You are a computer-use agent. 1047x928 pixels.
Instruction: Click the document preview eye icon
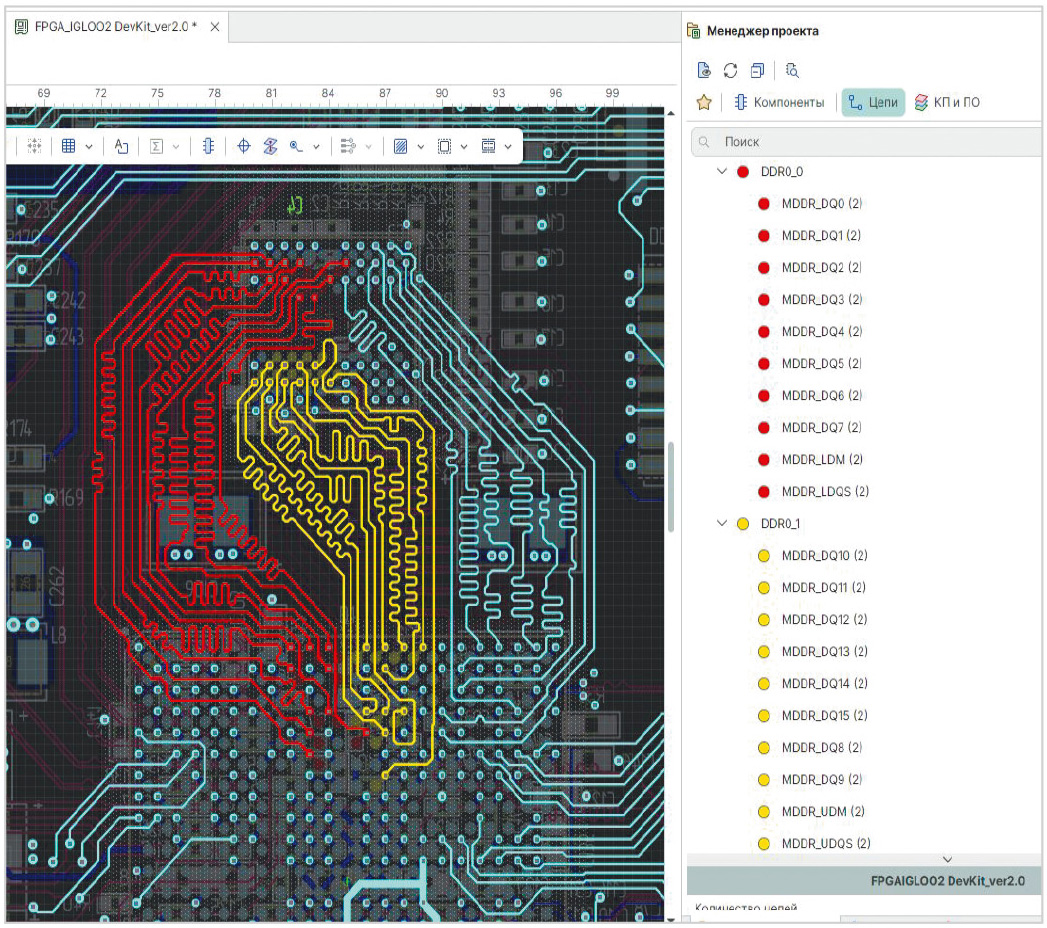tap(703, 70)
